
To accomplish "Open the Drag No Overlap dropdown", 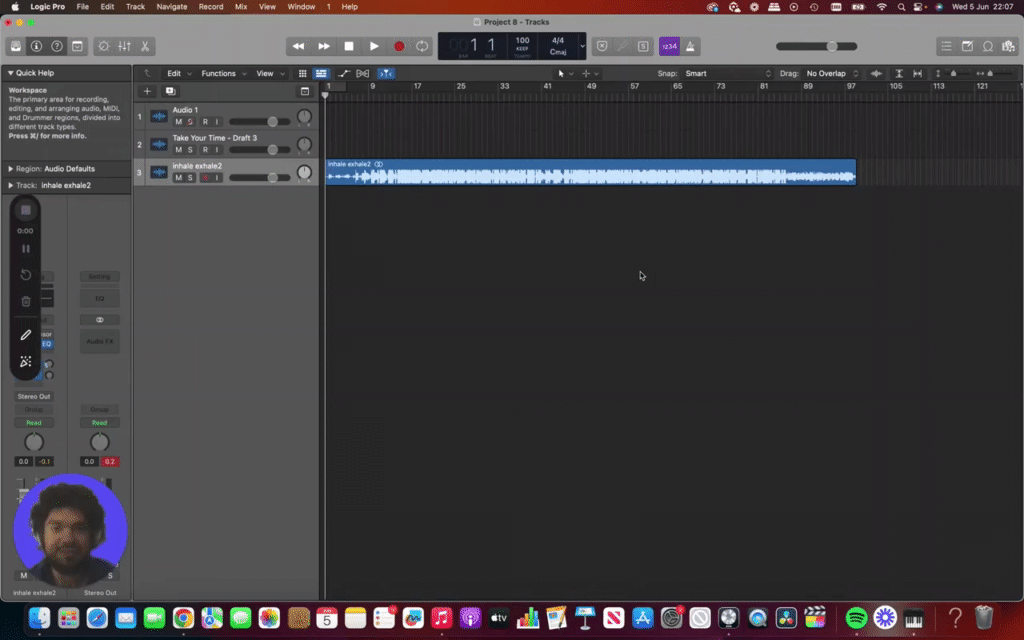I will (826, 73).
